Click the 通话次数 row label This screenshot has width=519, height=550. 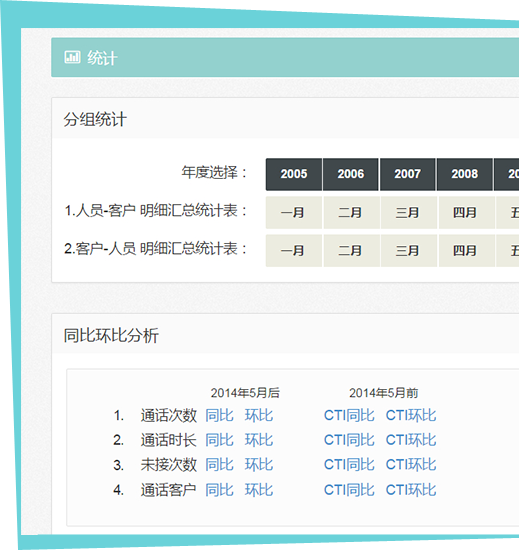tap(169, 415)
